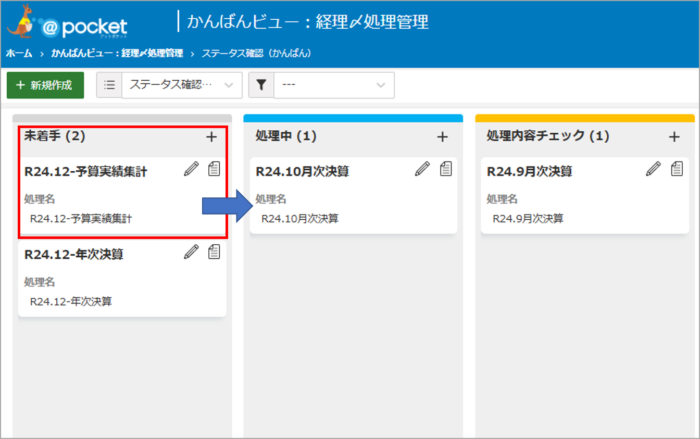The height and width of the screenshot is (439, 700).
Task: Add a card to 処理中 column with plus
Action: [x=442, y=137]
